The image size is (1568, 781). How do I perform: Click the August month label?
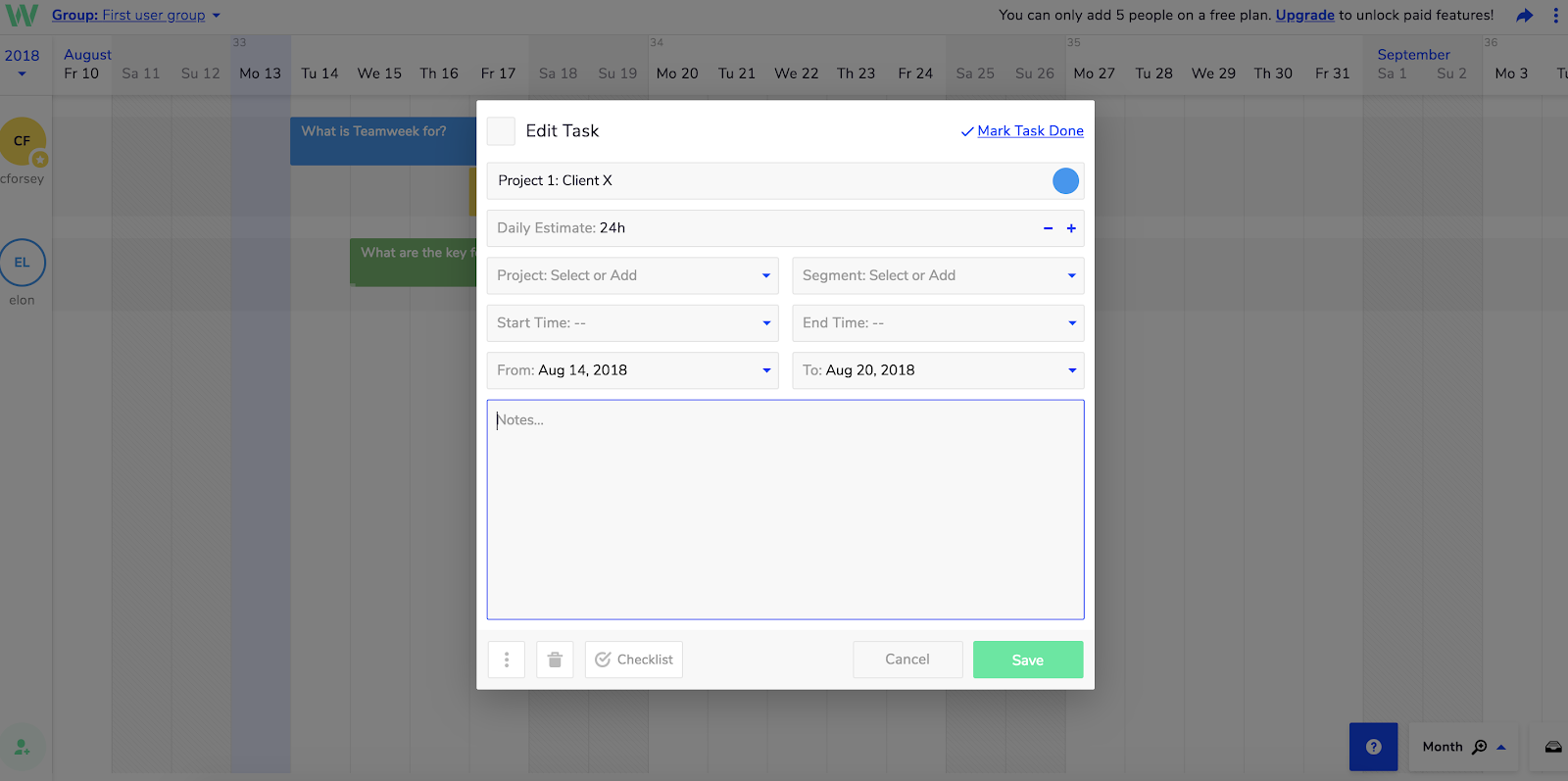[x=87, y=55]
